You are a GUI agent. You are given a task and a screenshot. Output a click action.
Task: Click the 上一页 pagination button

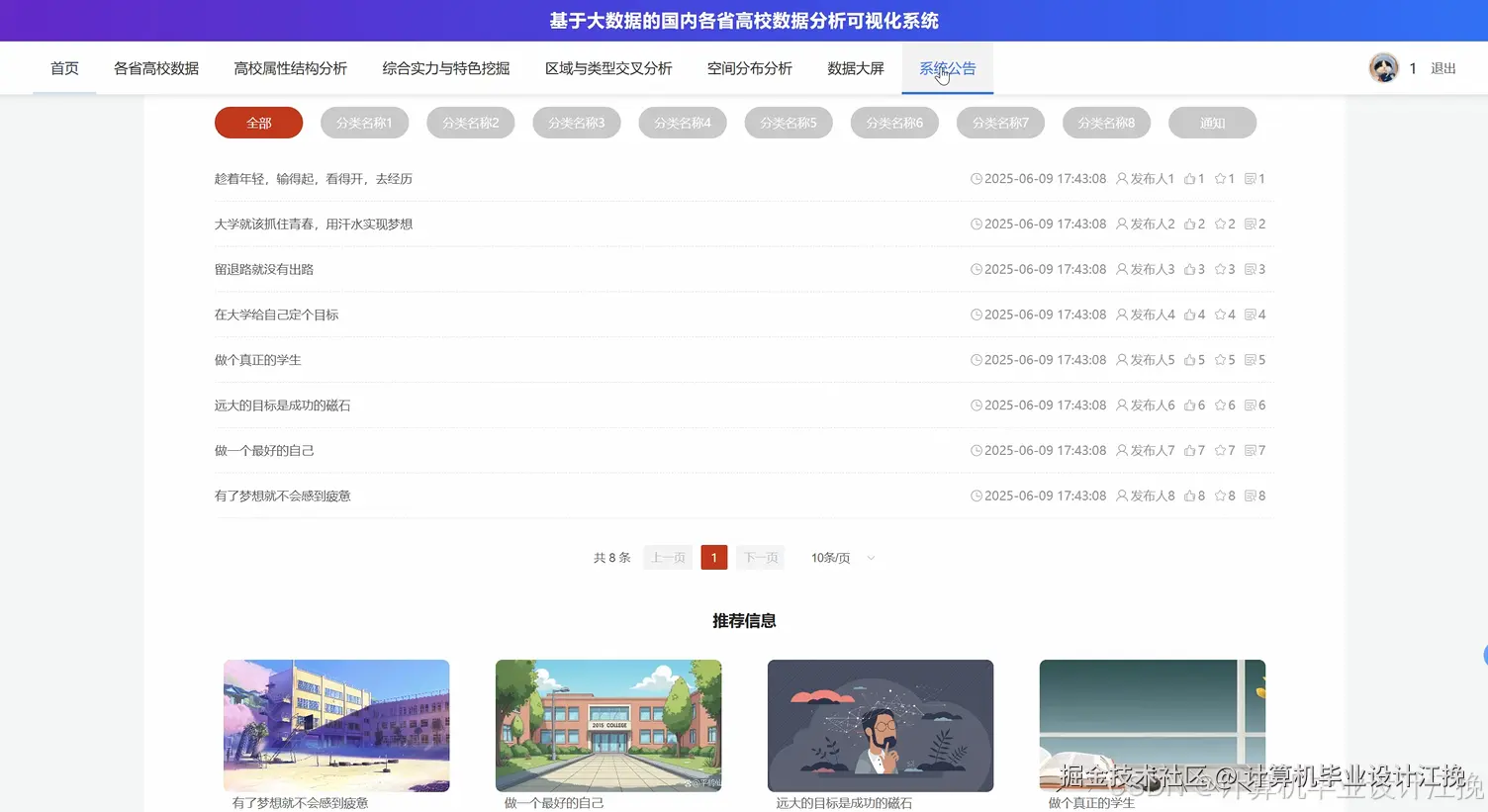tap(668, 558)
